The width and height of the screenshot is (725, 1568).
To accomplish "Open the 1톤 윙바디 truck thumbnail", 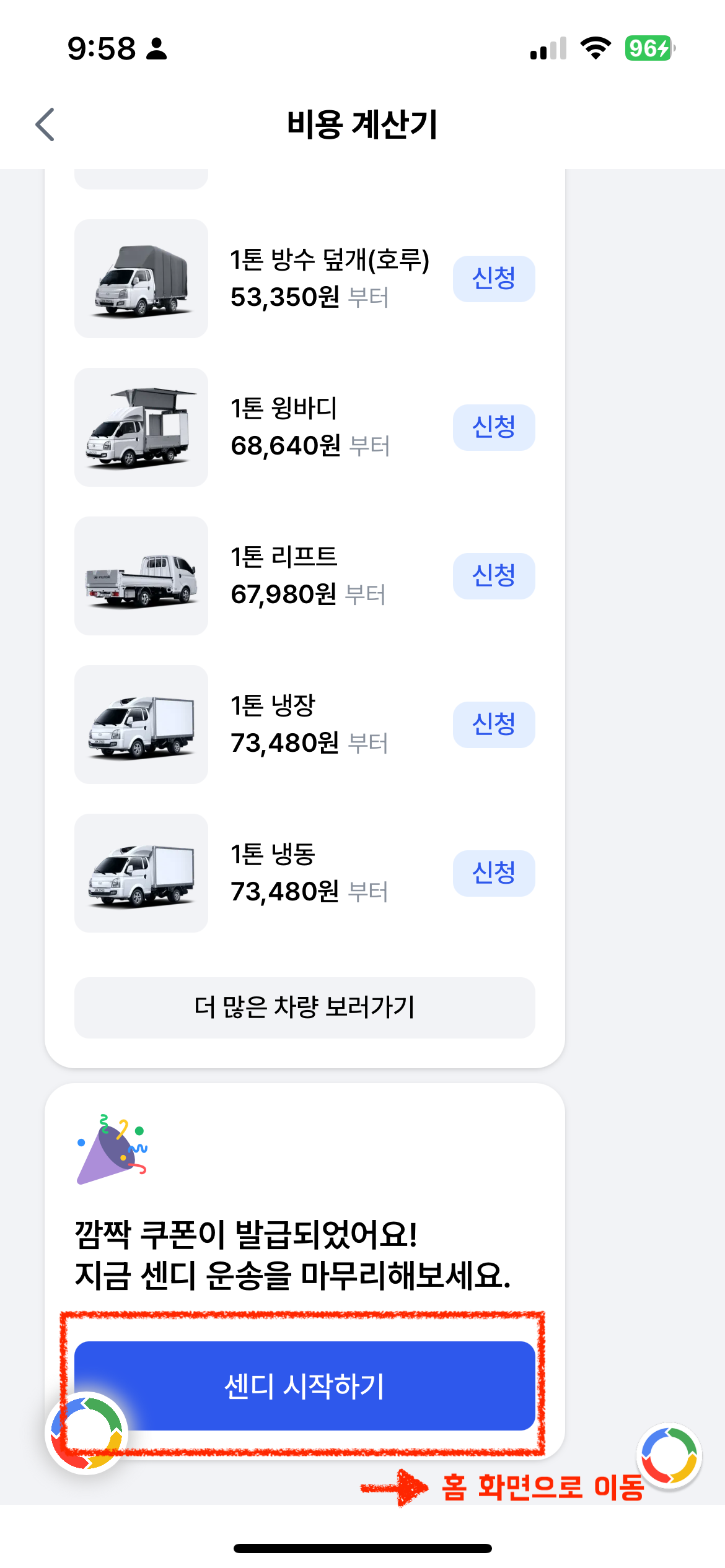I will pos(141,427).
